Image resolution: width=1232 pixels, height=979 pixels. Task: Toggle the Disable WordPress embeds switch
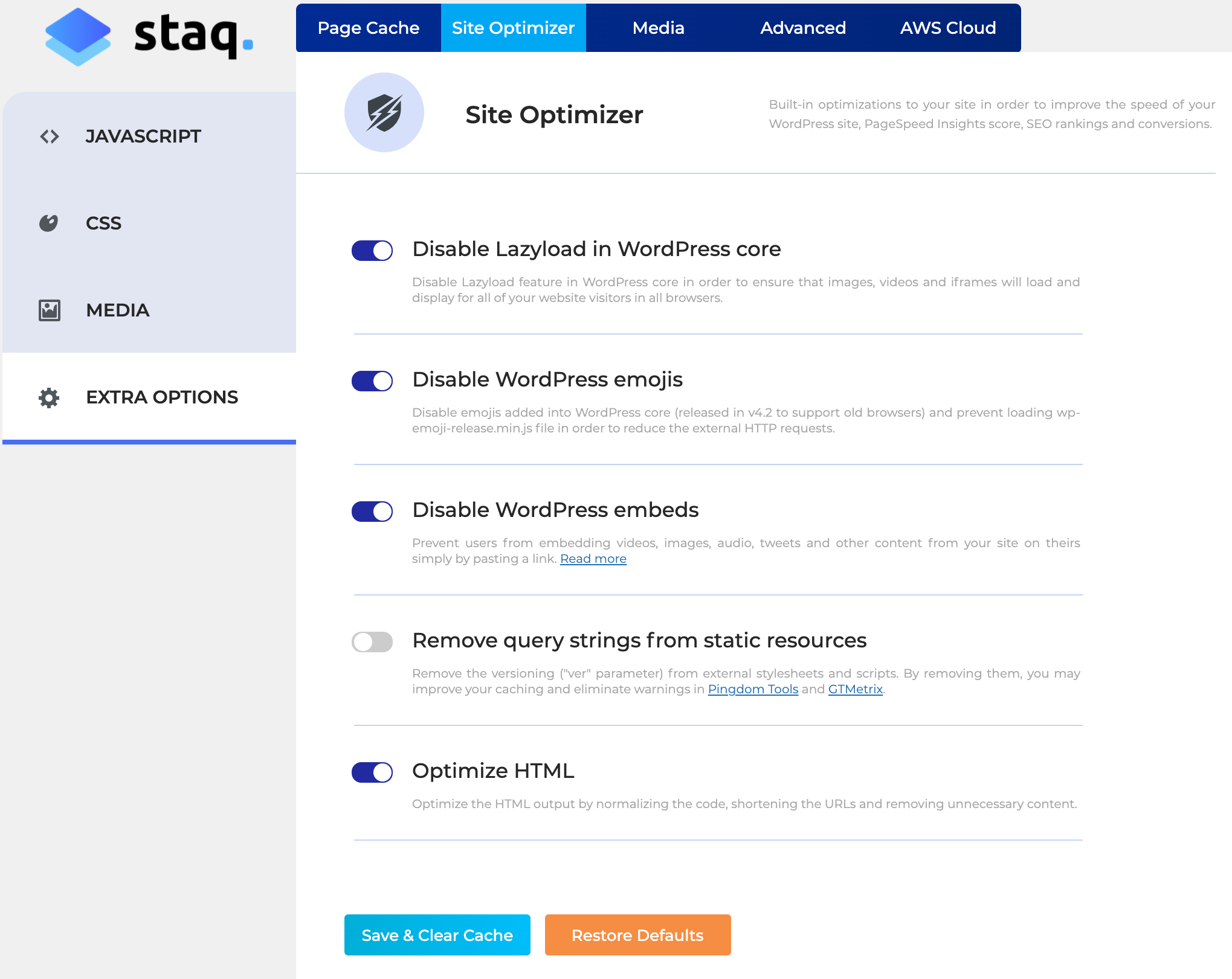point(372,512)
